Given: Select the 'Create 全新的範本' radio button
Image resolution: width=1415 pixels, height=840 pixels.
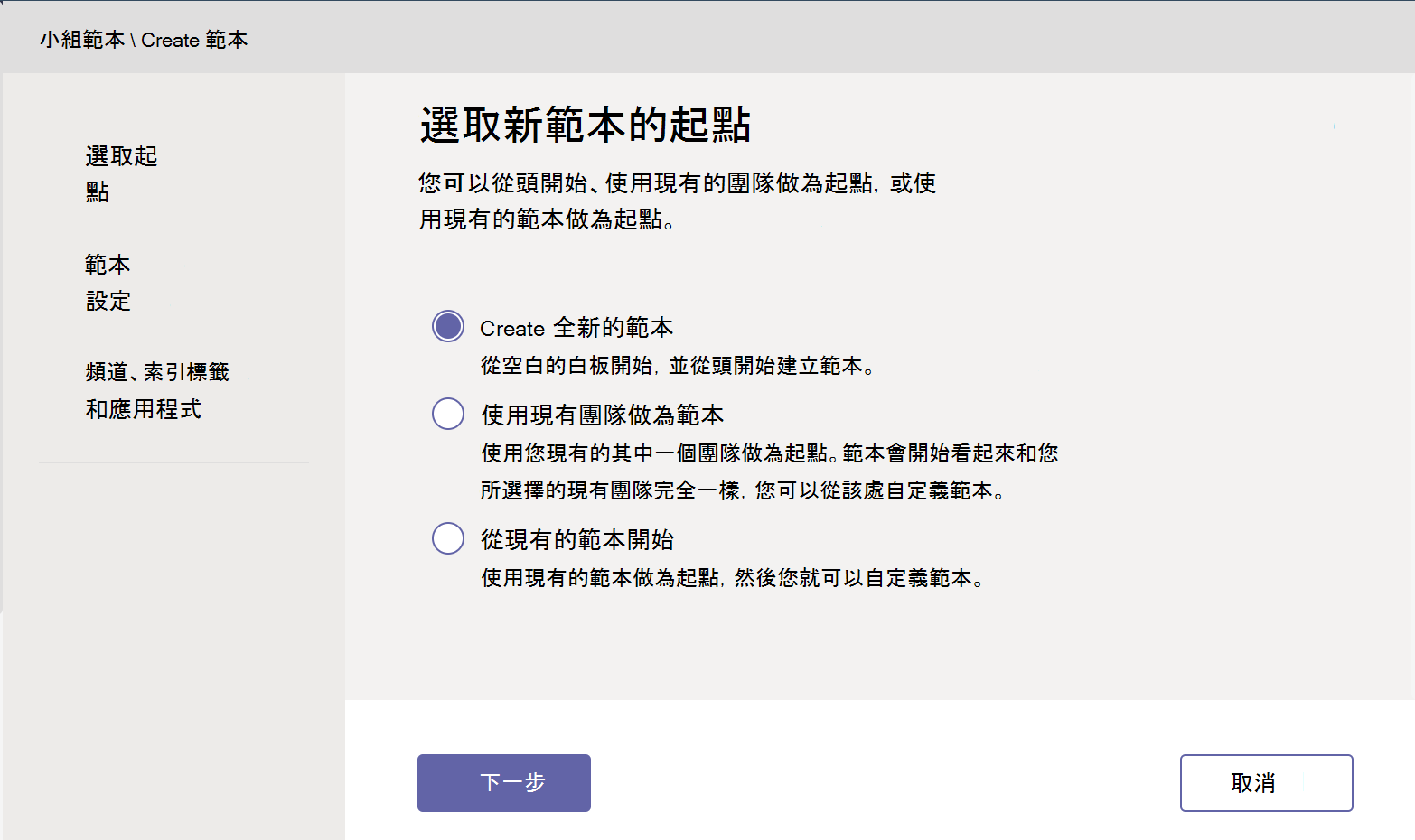Looking at the screenshot, I should (x=448, y=326).
